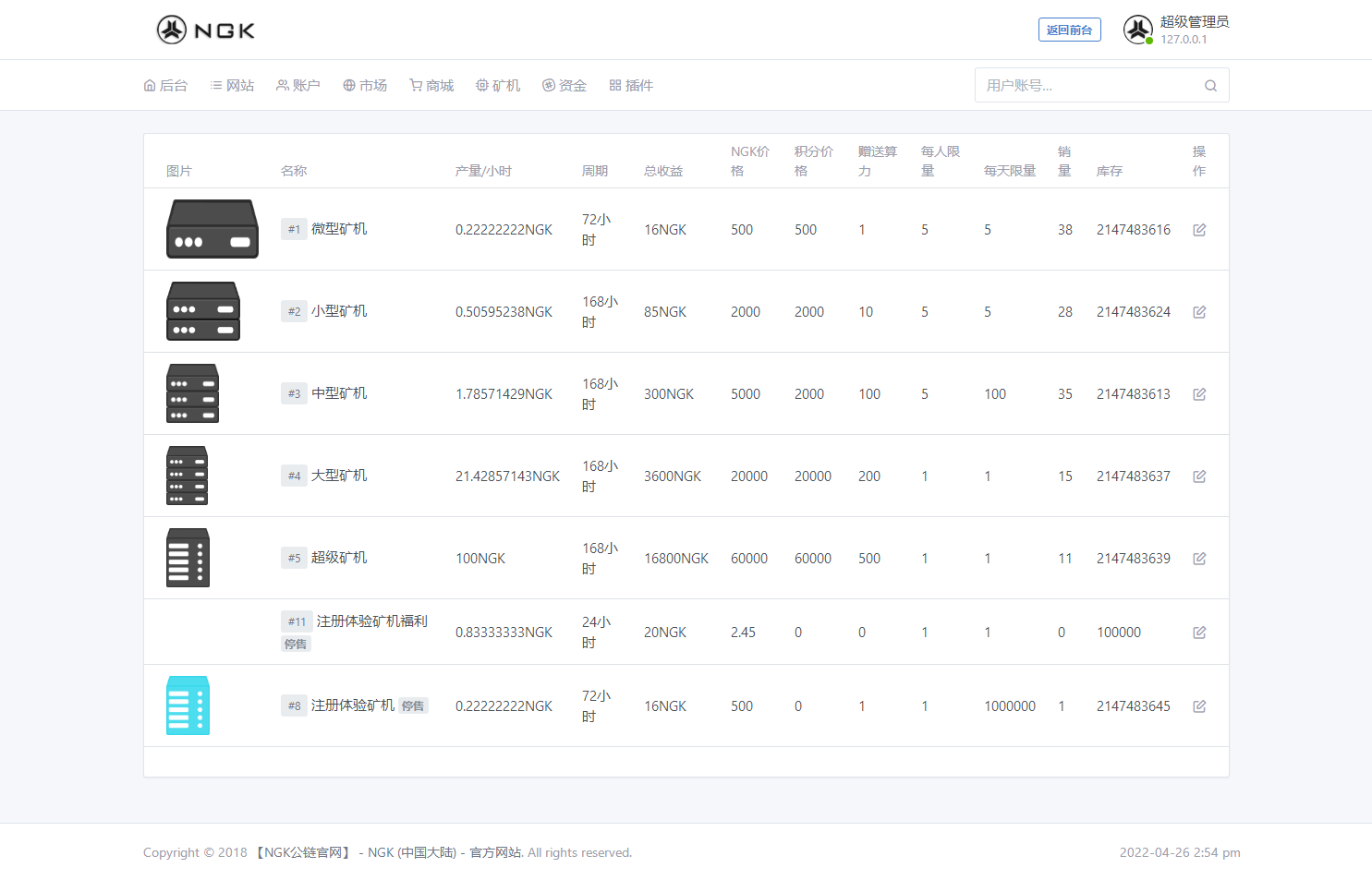Open the 市场 menu

pyautogui.click(x=365, y=85)
